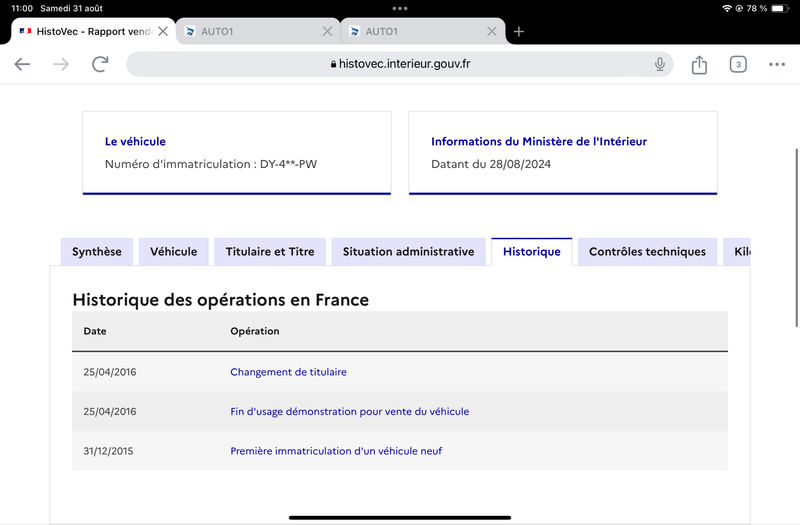Open the Véhicule tab
The image size is (800, 525).
pyautogui.click(x=173, y=252)
